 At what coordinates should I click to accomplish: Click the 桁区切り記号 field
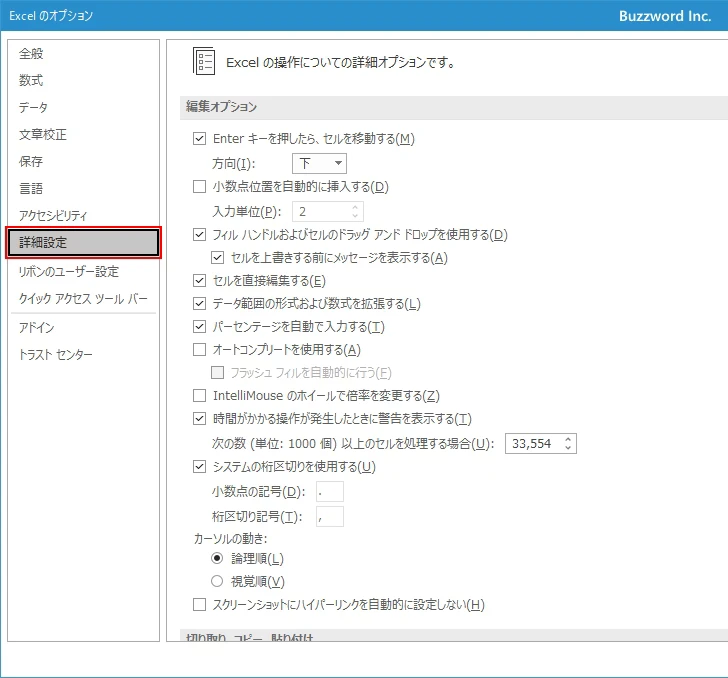pyautogui.click(x=330, y=516)
